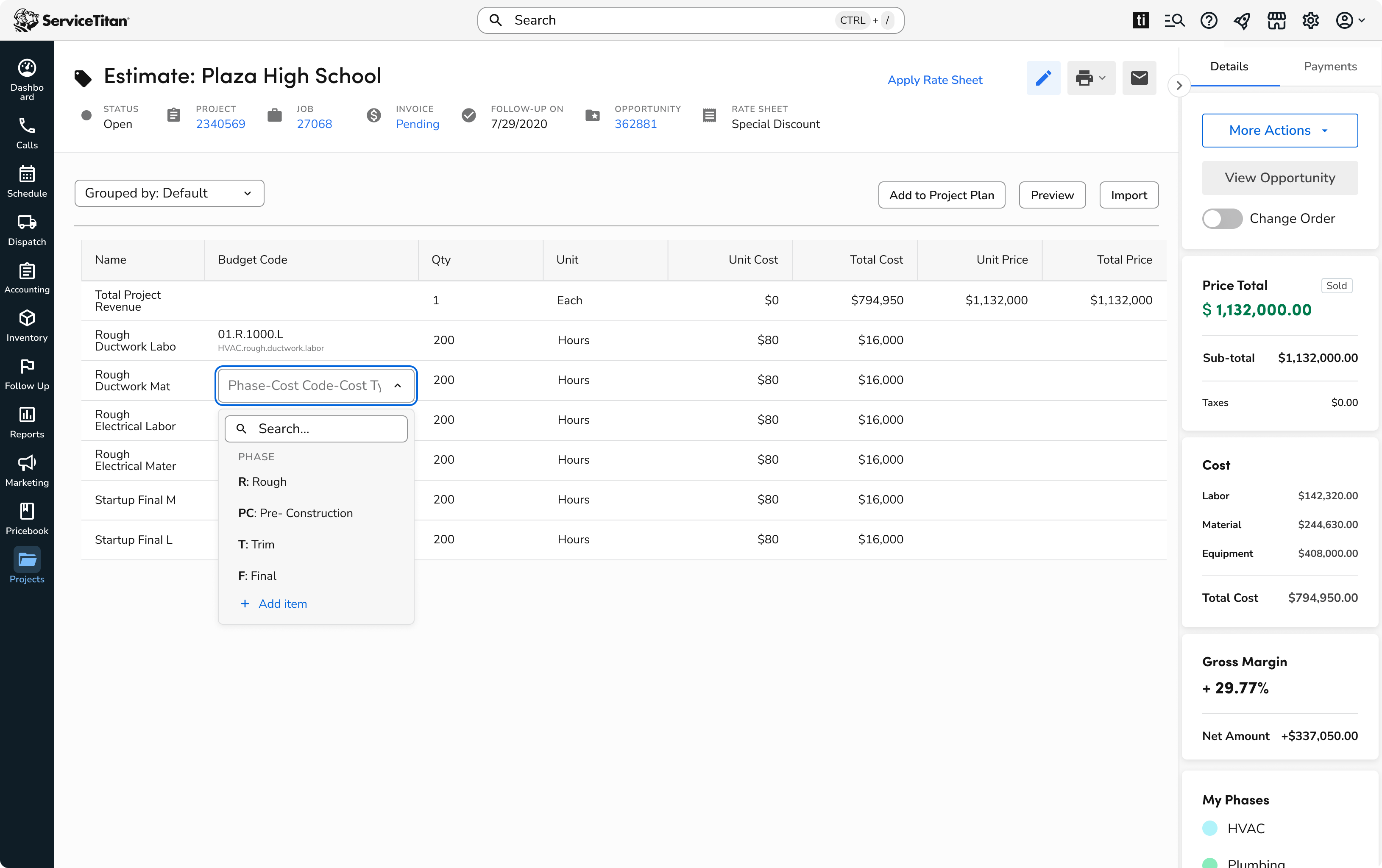Click the Total Project Revenue row name
Screen dimensions: 1382x868
[128, 300]
